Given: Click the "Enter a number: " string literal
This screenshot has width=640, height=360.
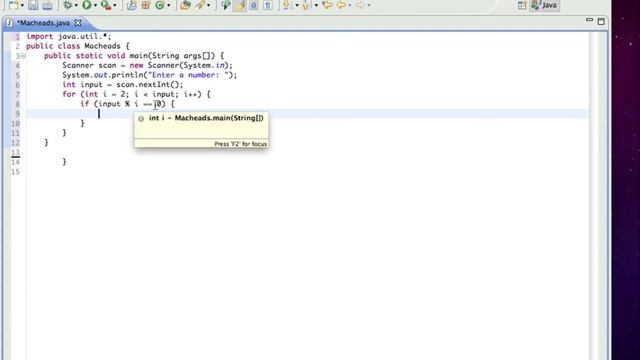Looking at the screenshot, I should click(188, 75).
